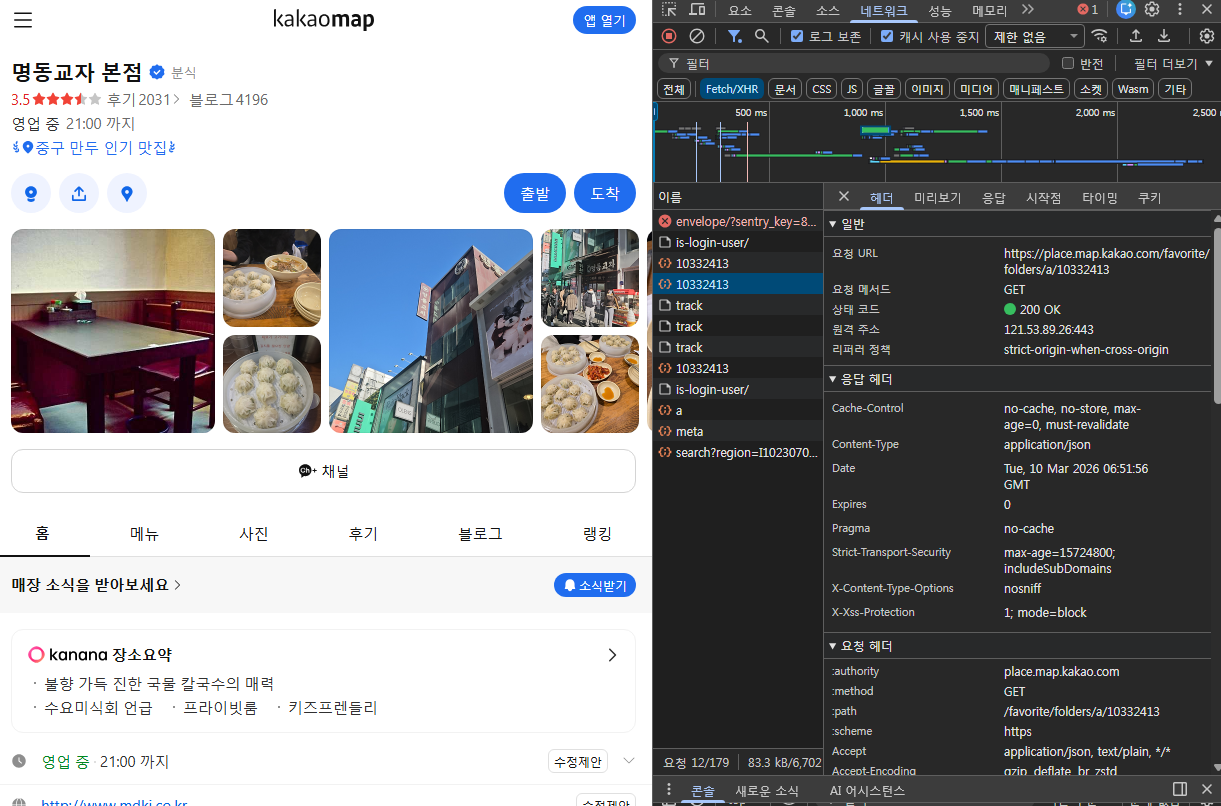Expand the kanana 장소요약 arrow
The image size is (1221, 806).
click(612, 655)
